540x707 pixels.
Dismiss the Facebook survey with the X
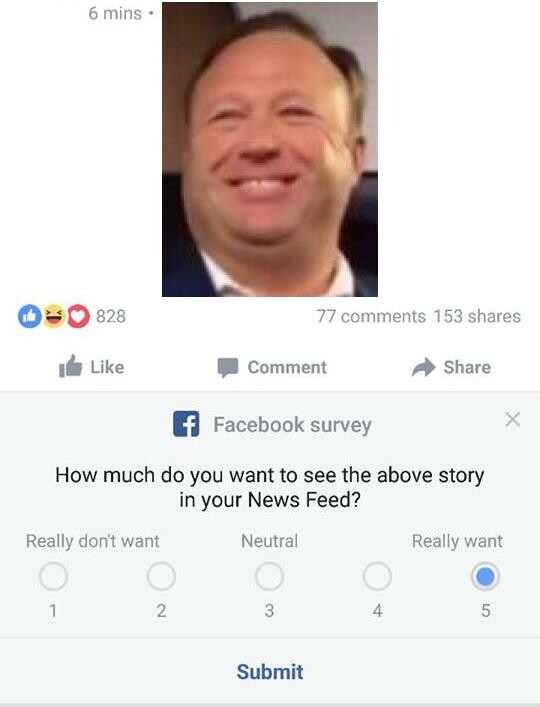(513, 419)
